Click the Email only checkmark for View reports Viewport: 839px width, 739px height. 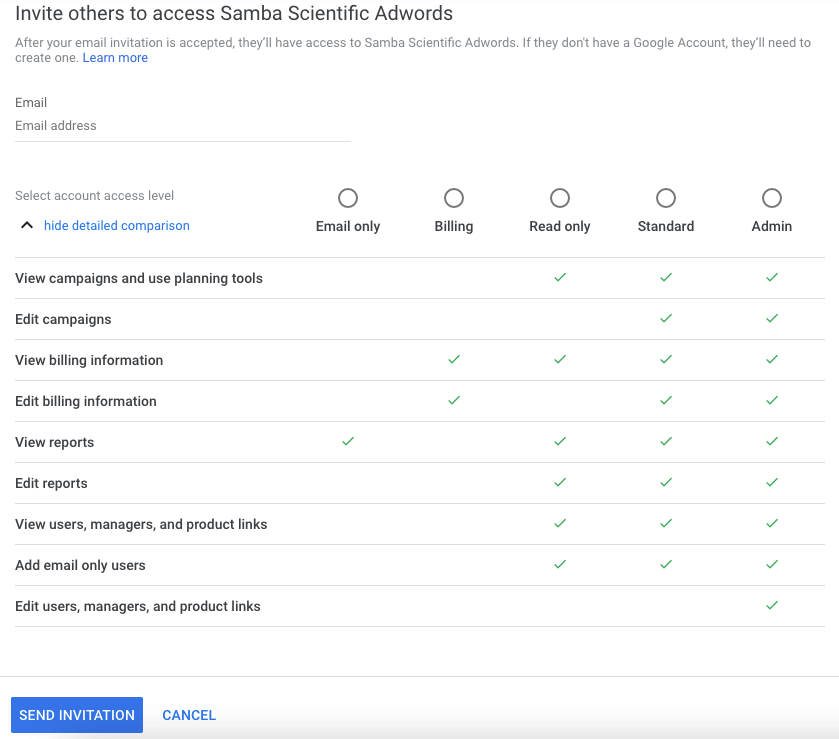pyautogui.click(x=348, y=441)
